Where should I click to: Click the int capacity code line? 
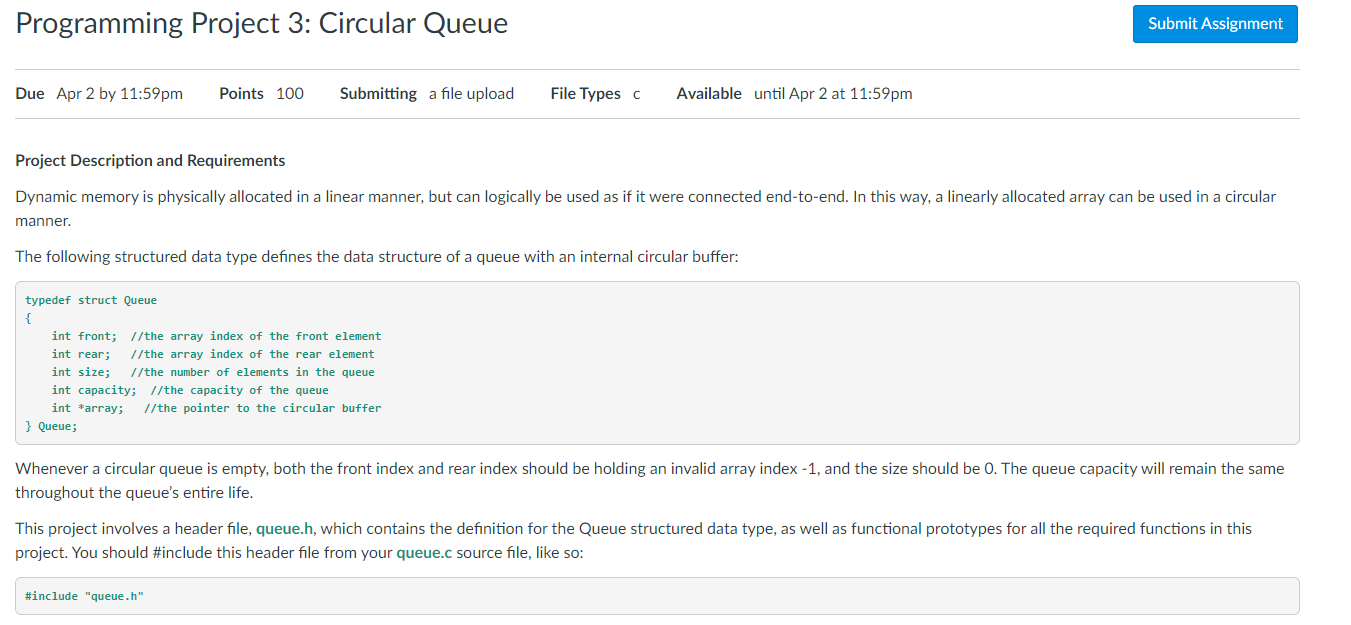pyautogui.click(x=190, y=390)
